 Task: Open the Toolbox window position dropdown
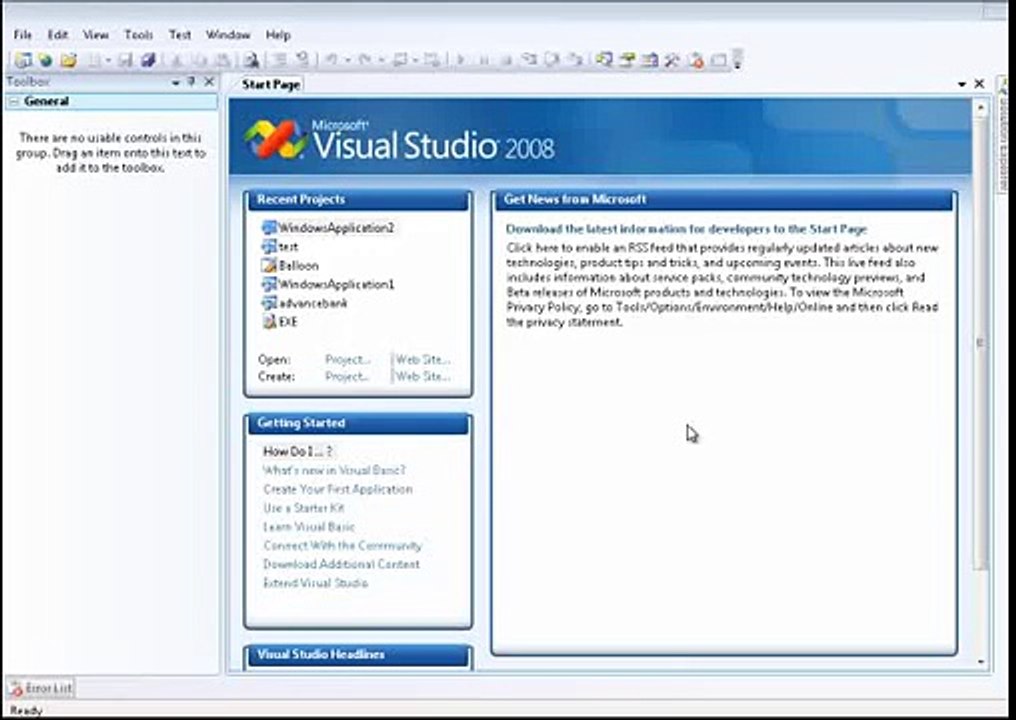[176, 83]
